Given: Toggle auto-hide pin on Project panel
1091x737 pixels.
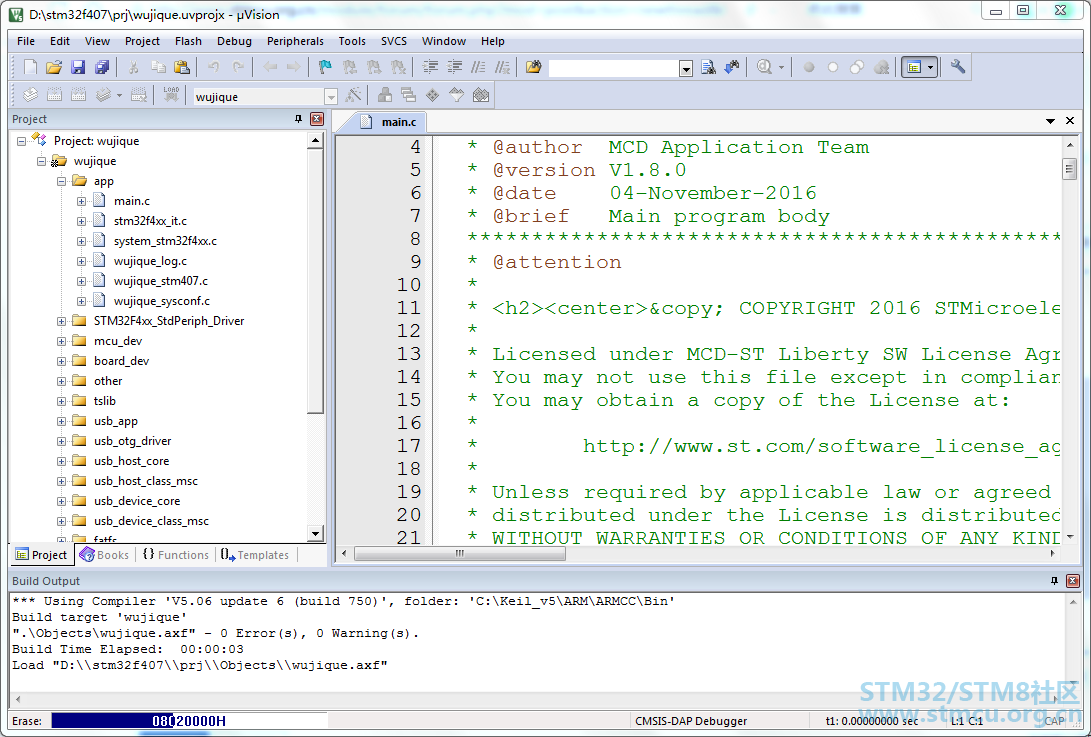Looking at the screenshot, I should click(x=298, y=119).
